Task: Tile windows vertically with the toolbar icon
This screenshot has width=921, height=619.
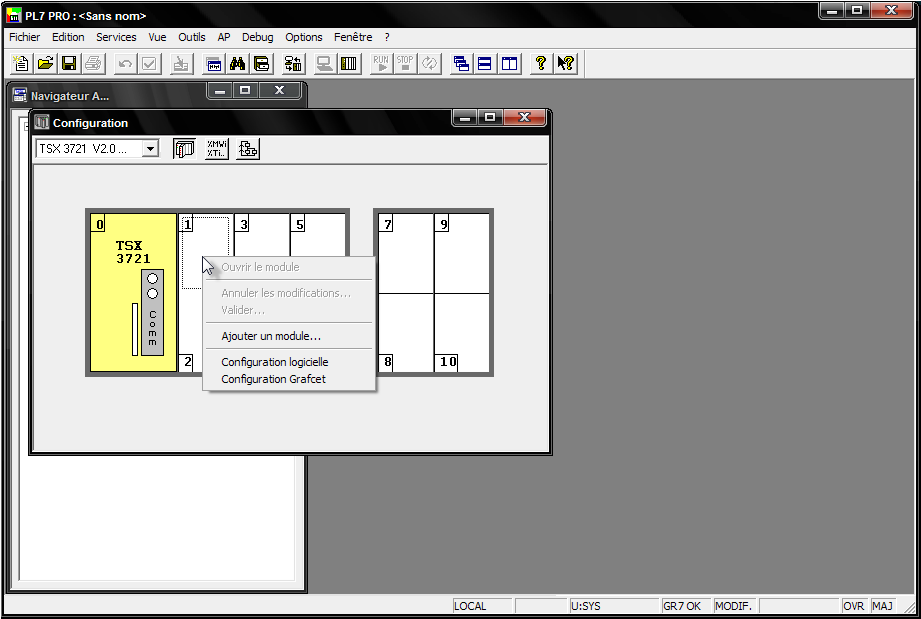Action: coord(509,63)
